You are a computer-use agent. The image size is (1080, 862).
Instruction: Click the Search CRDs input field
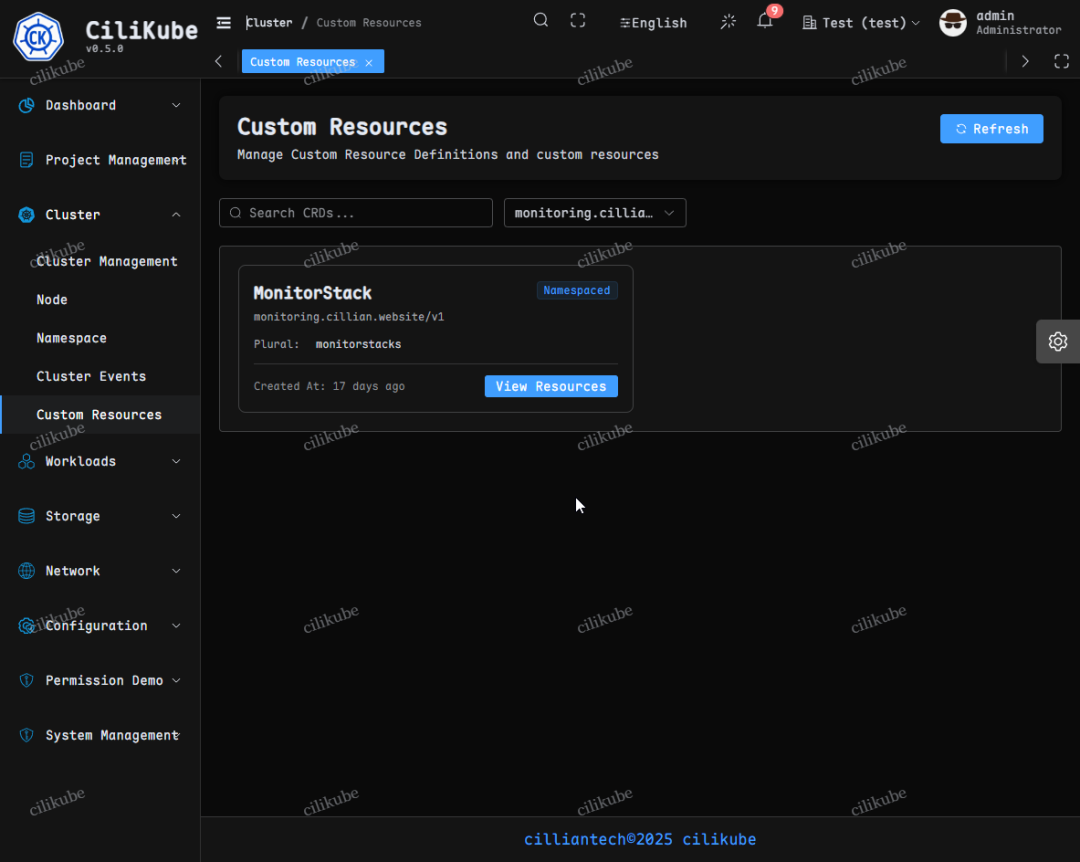[355, 212]
